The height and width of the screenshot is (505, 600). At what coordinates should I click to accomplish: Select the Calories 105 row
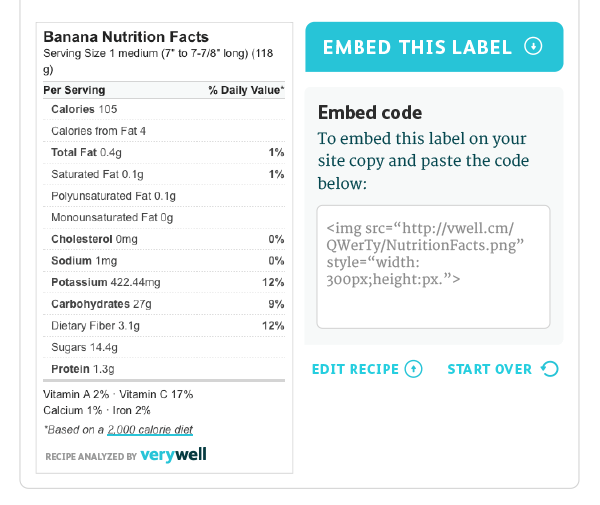coord(164,109)
